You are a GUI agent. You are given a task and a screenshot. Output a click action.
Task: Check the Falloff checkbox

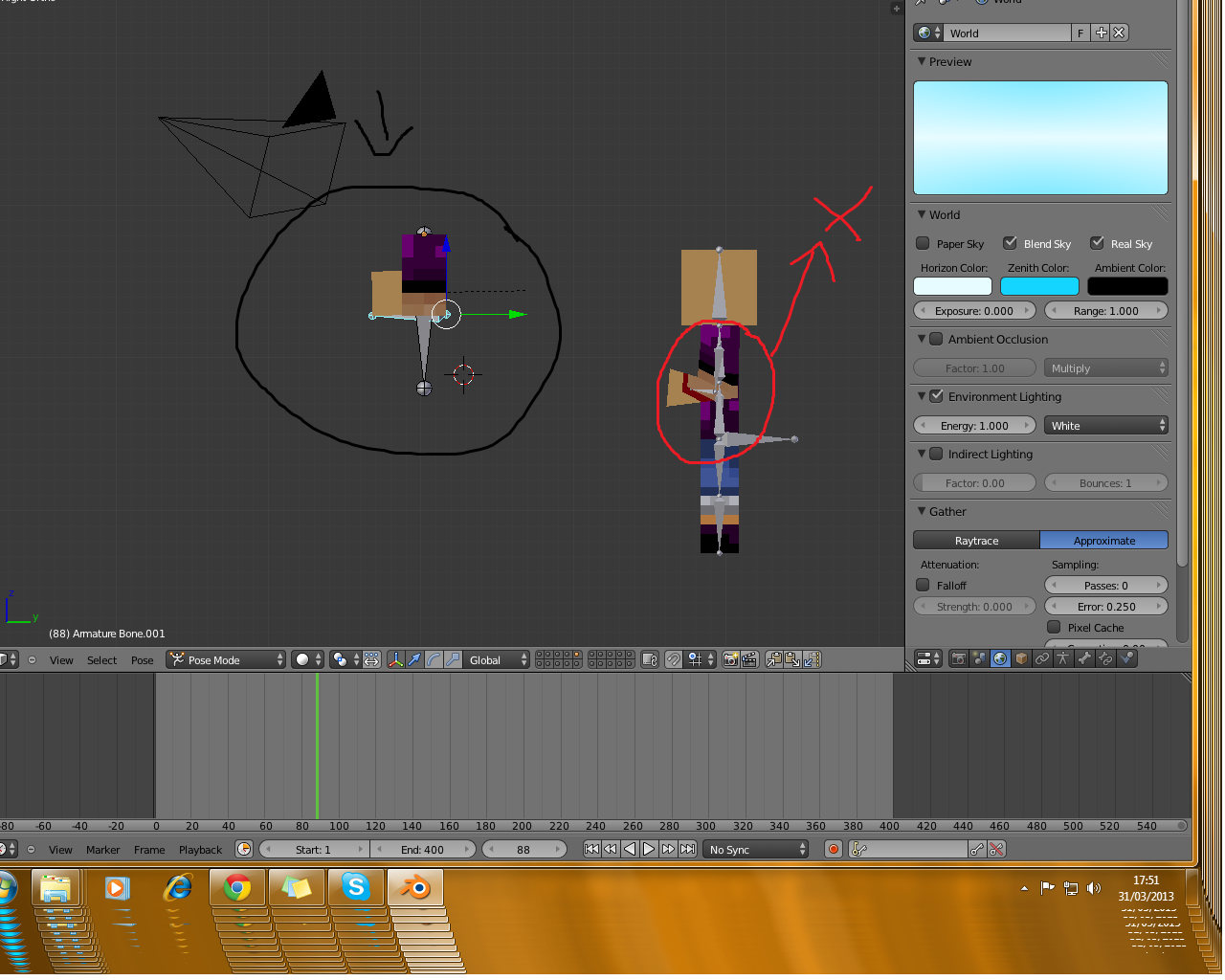click(x=924, y=585)
